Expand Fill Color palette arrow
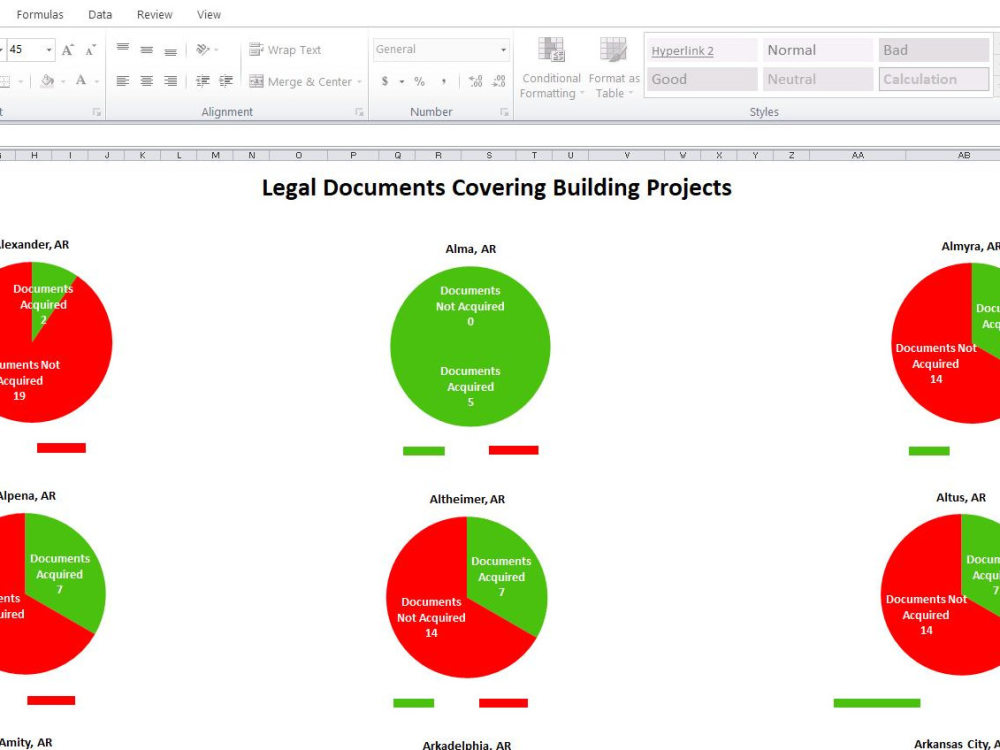Viewport: 1000px width, 750px height. (x=62, y=82)
